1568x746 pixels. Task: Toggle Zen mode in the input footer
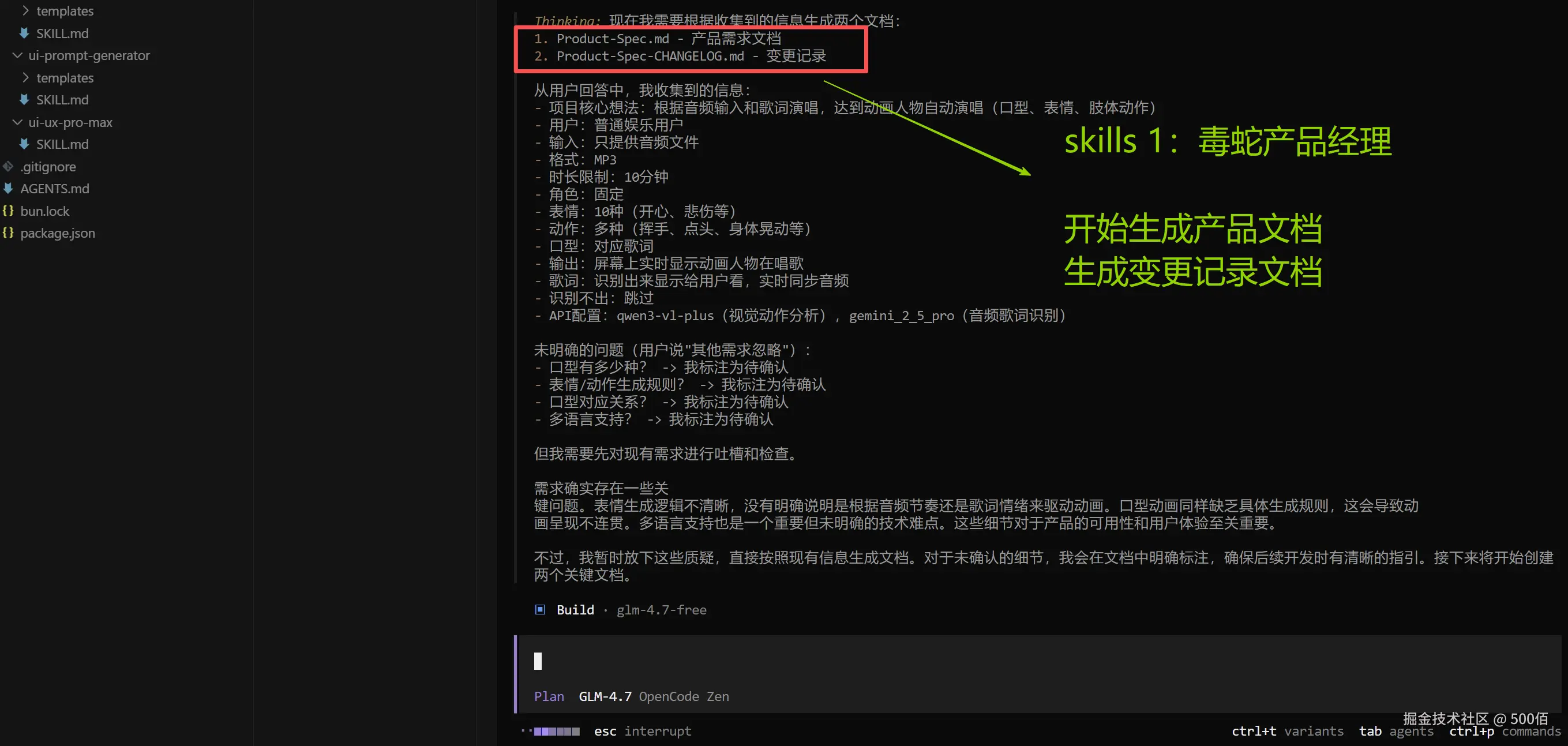click(x=718, y=696)
